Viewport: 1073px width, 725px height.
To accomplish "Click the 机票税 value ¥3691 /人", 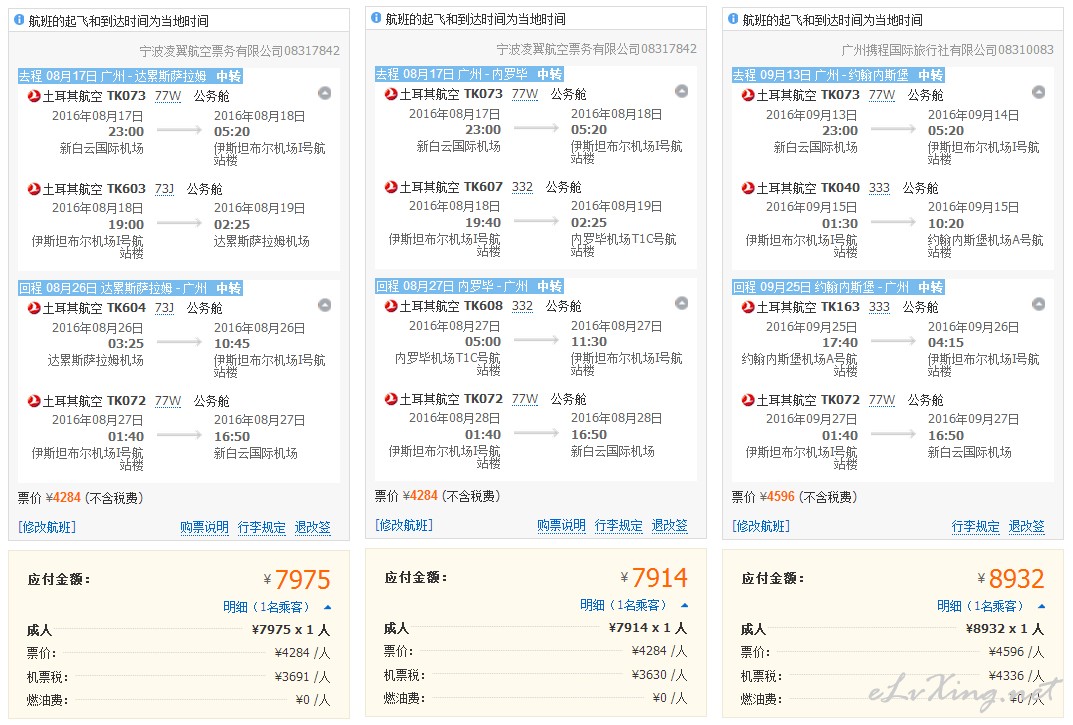I will 302,676.
